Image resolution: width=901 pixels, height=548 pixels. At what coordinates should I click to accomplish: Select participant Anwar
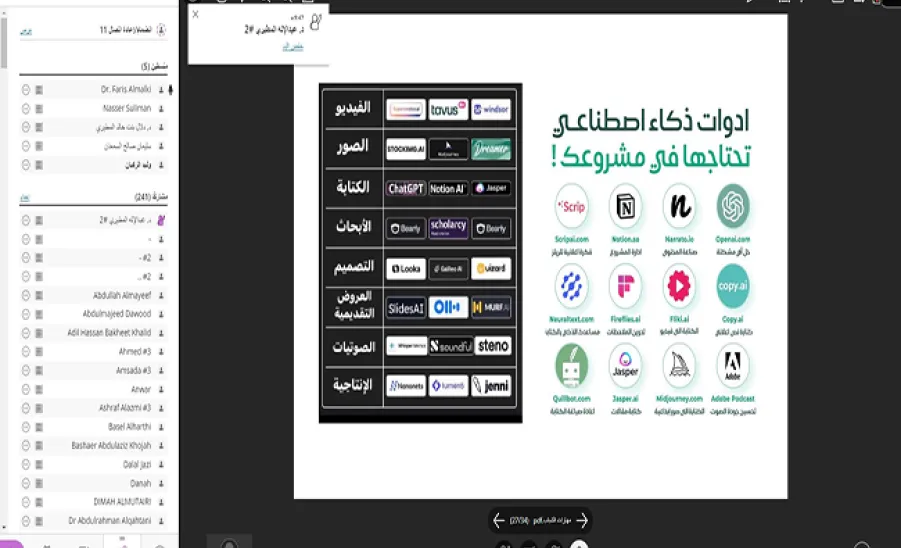point(141,389)
